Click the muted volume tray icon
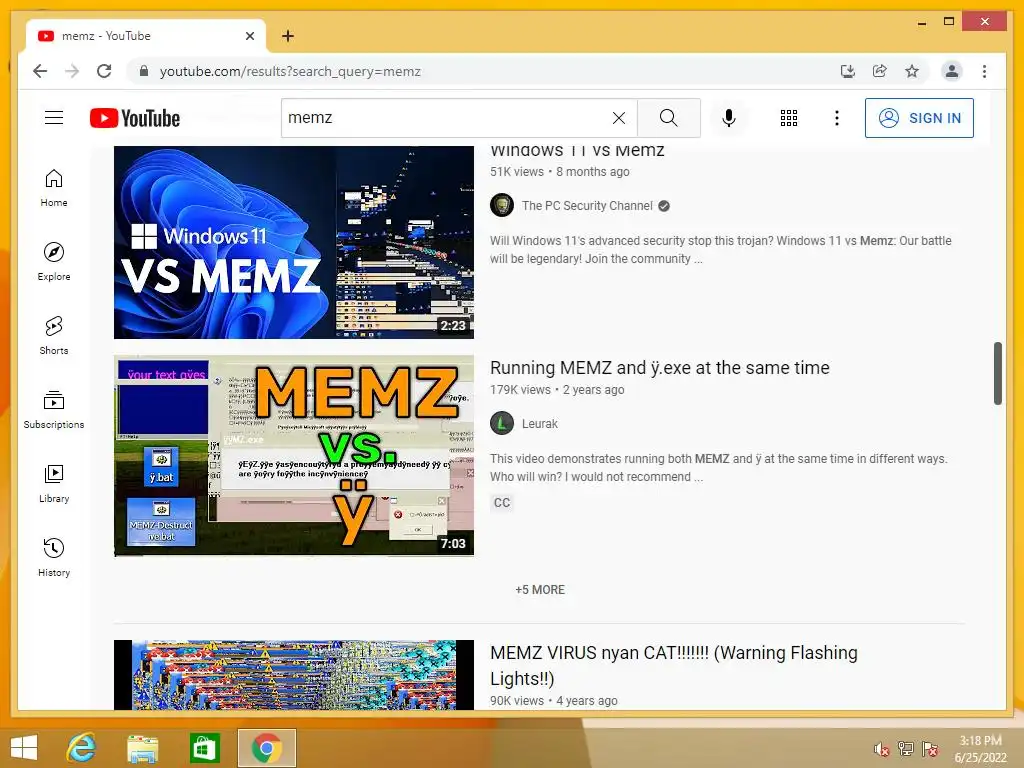Image resolution: width=1024 pixels, height=768 pixels. pos(881,749)
